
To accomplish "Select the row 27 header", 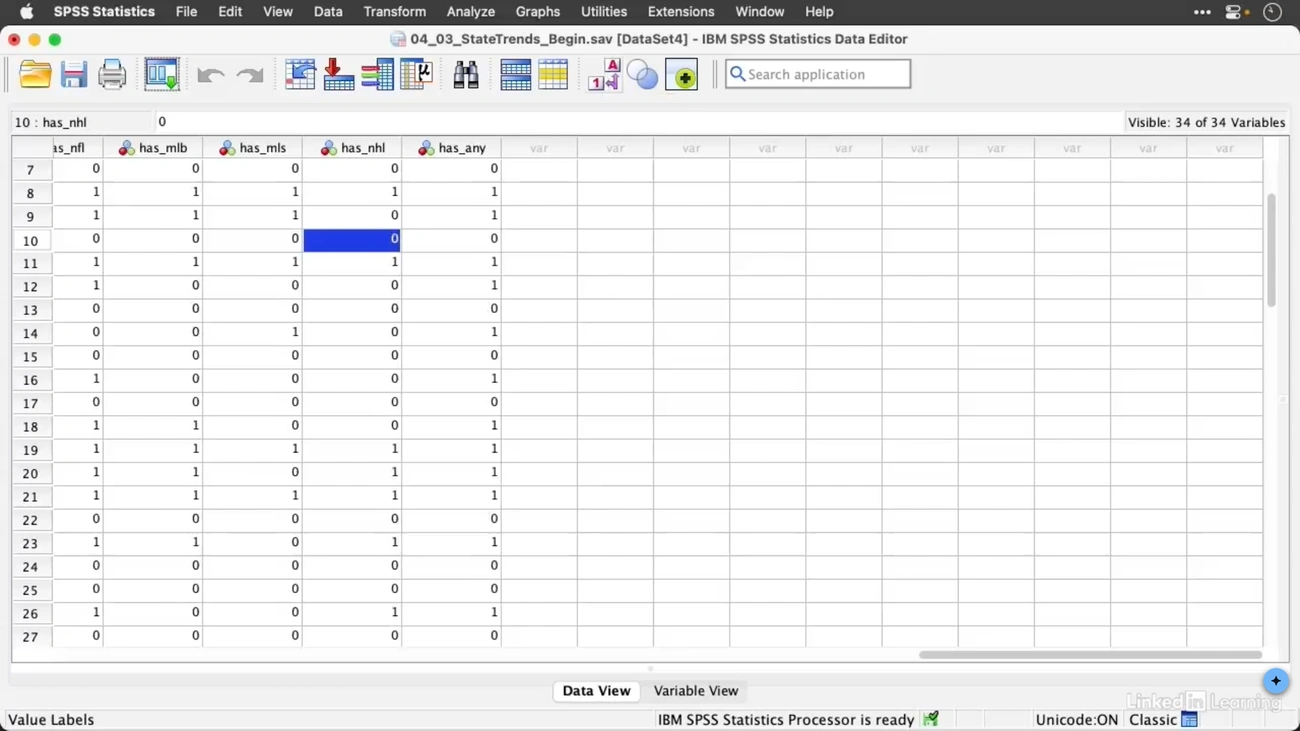I will pyautogui.click(x=31, y=637).
